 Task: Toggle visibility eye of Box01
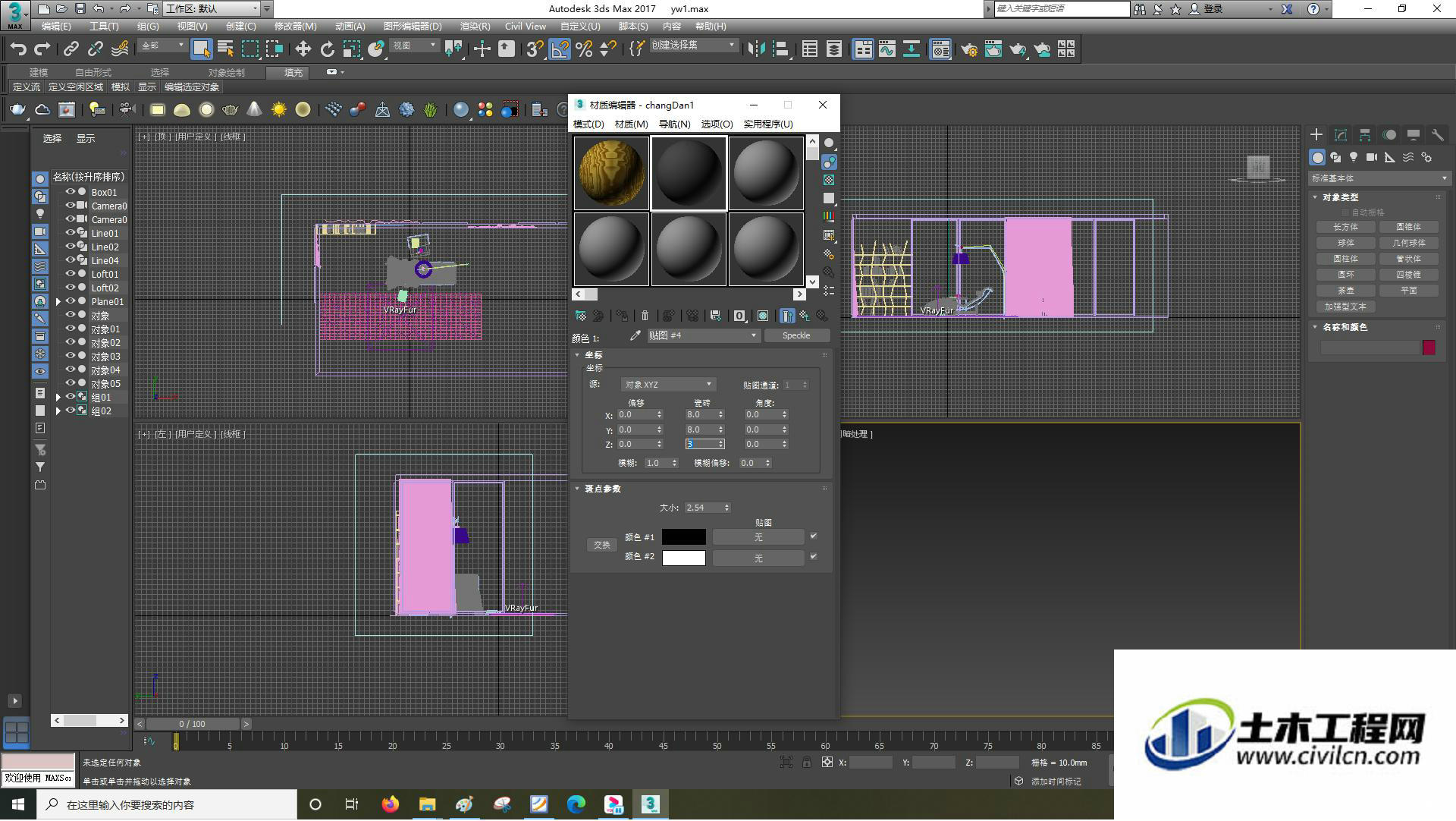pos(70,192)
